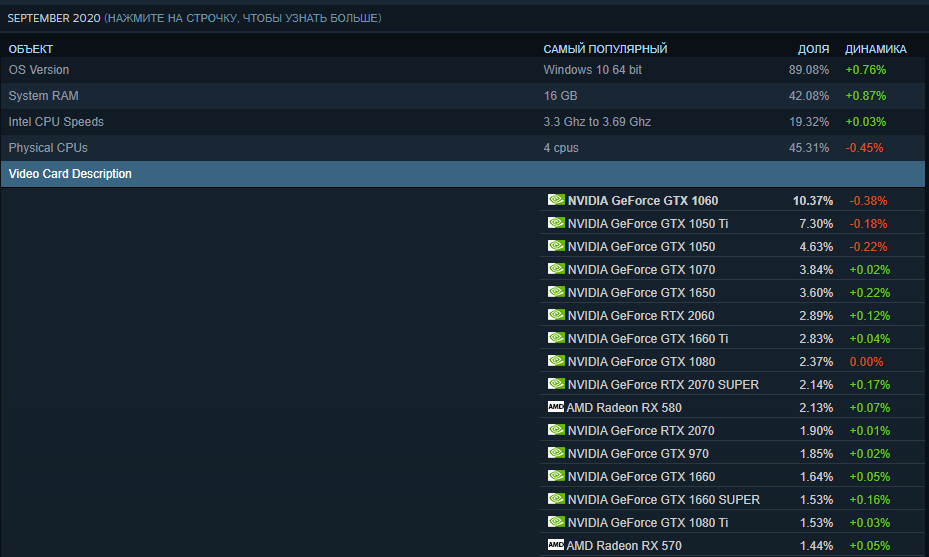Expand the System RAM row
929x557 pixels.
tap(463, 96)
